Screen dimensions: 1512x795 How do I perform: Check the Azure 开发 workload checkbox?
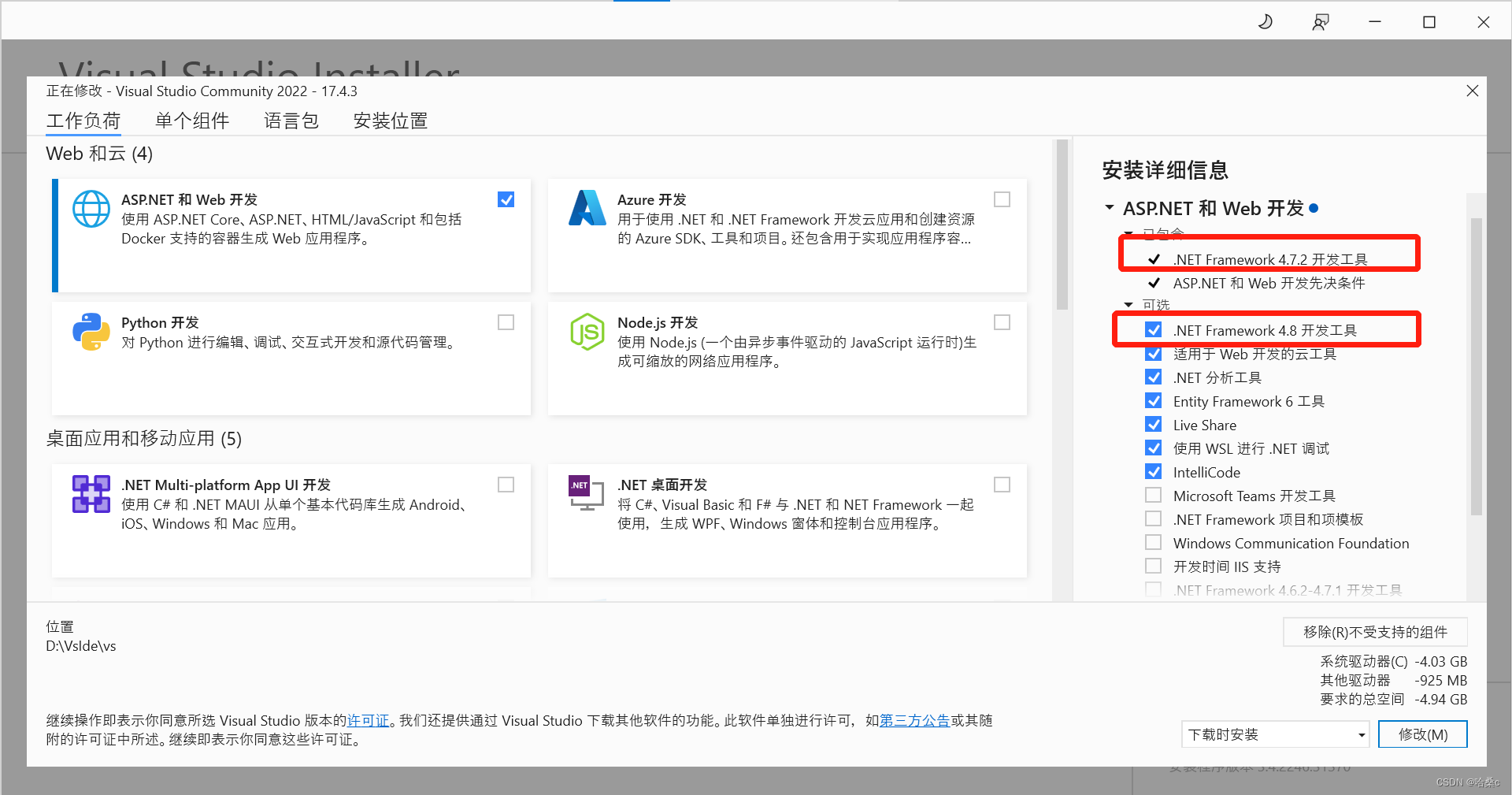click(x=1002, y=199)
